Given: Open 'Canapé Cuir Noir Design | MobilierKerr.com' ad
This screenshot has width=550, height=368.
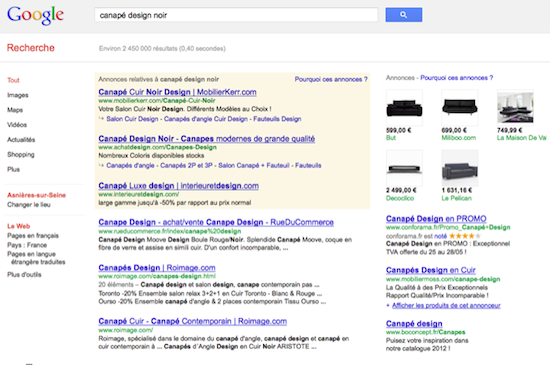Looking at the screenshot, I should coord(177,92).
